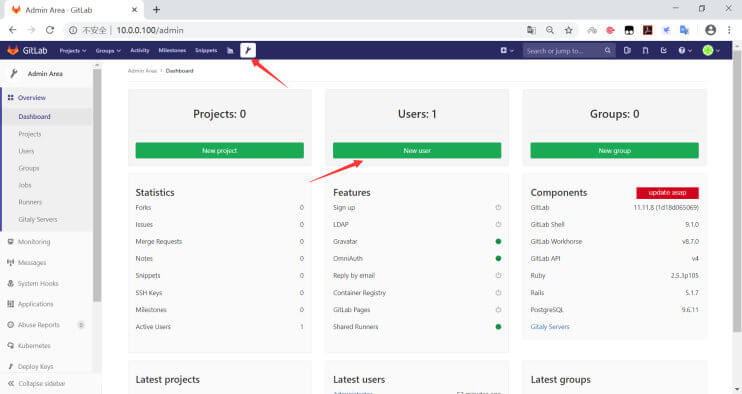Expand the Groups dropdown in navbar
The width and height of the screenshot is (742, 394).
(108, 51)
